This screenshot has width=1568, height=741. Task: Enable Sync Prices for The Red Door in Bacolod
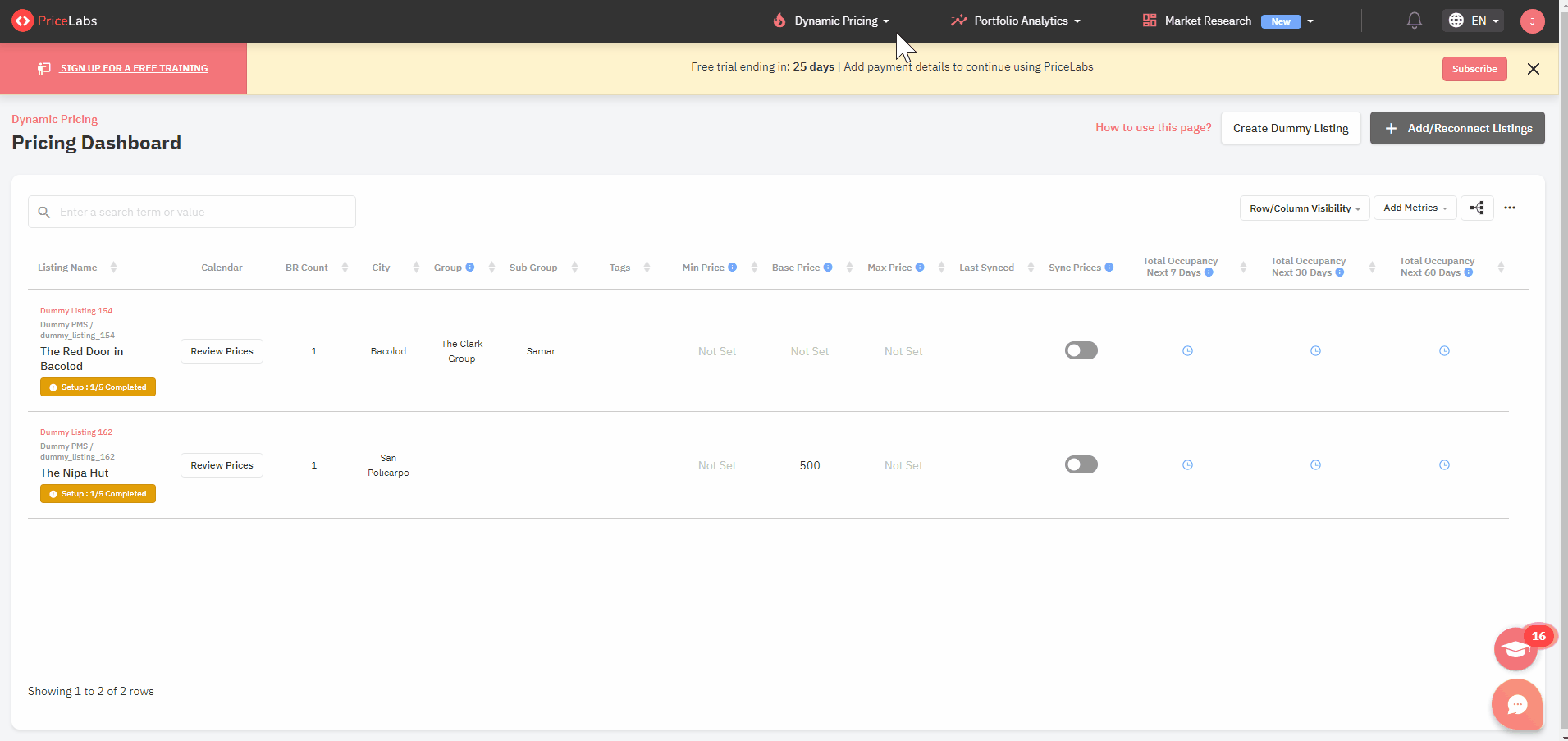coord(1080,350)
